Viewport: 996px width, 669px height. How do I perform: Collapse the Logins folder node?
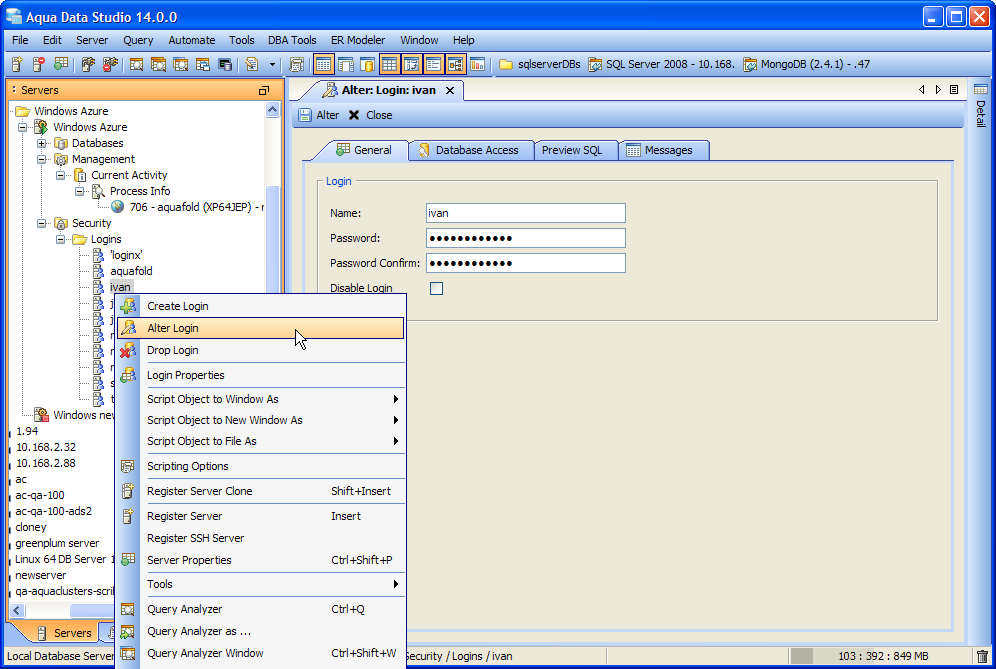tap(61, 239)
